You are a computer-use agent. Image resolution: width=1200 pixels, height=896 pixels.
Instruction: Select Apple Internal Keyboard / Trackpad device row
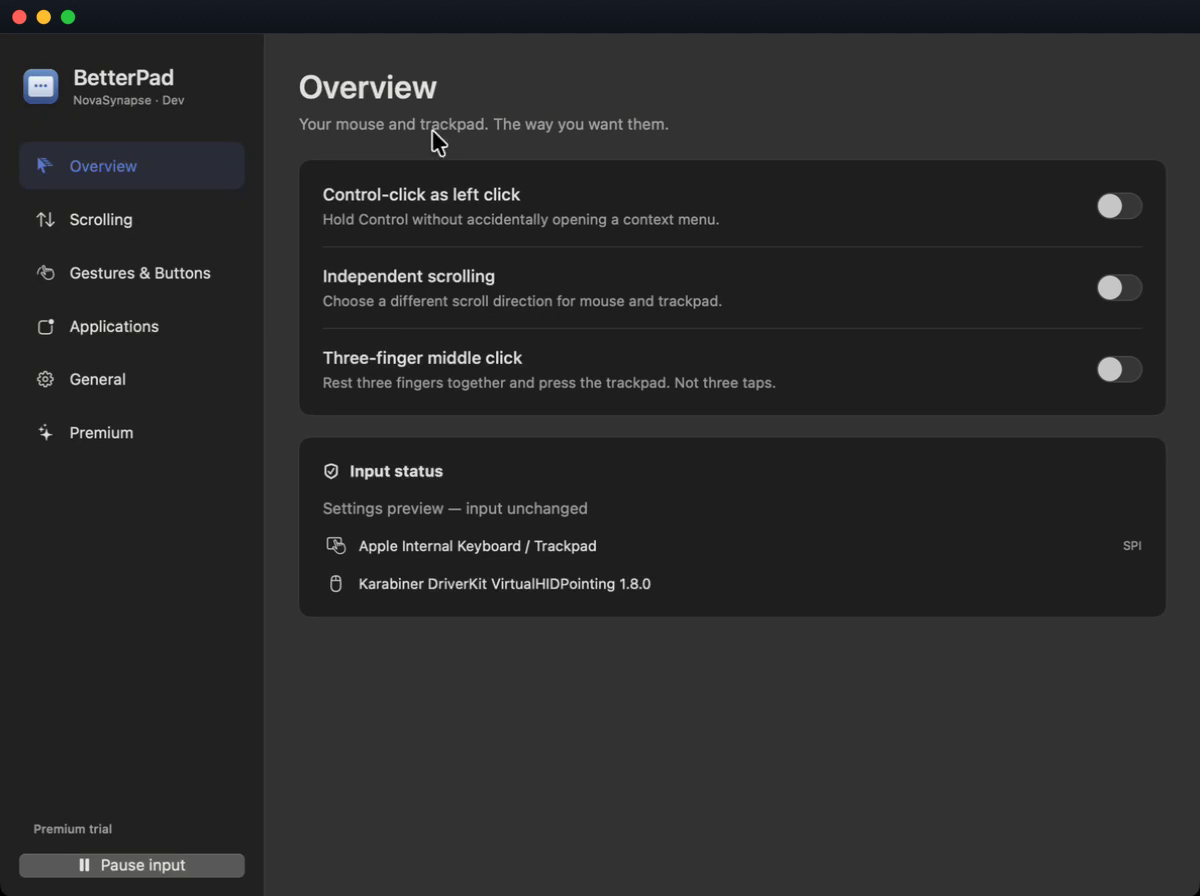tap(733, 546)
